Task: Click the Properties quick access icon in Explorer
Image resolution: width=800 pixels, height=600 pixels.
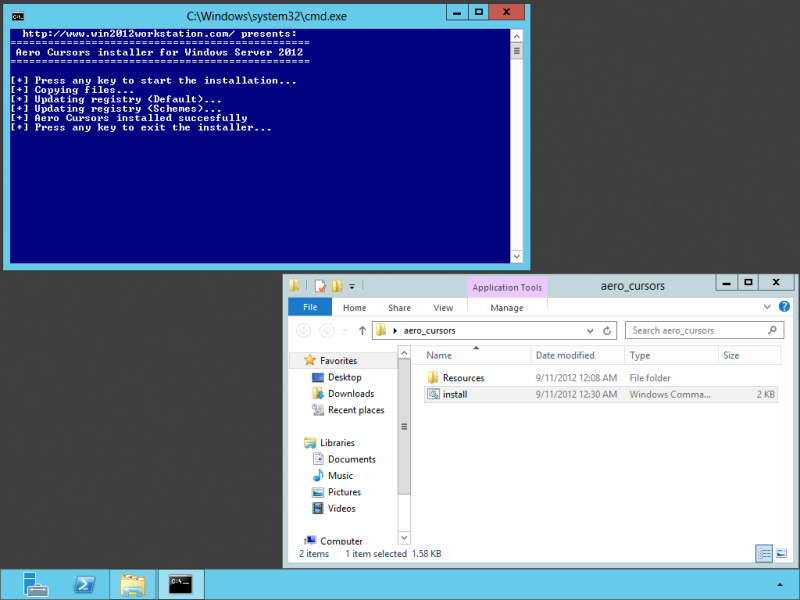Action: pyautogui.click(x=320, y=286)
